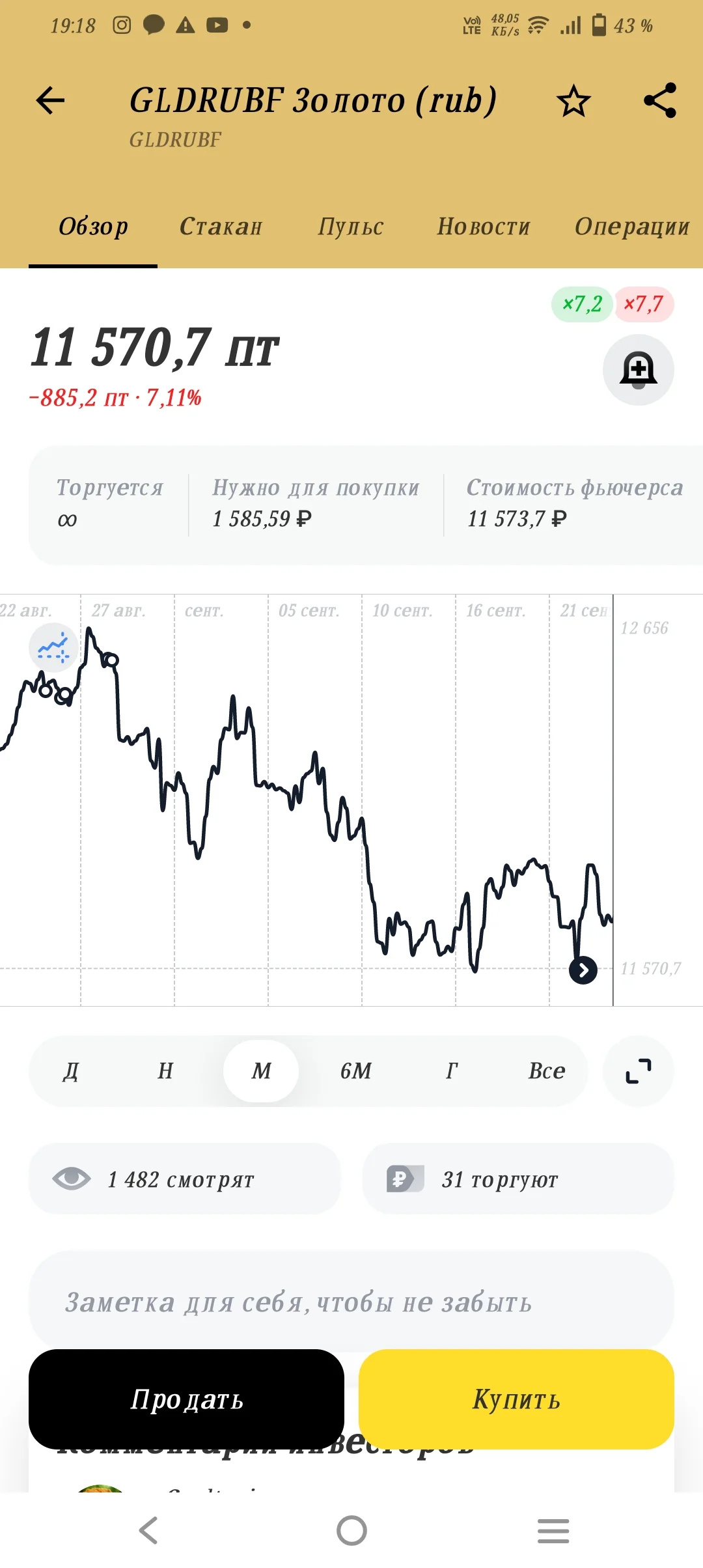Open chart indicators icon on graph

[x=53, y=647]
